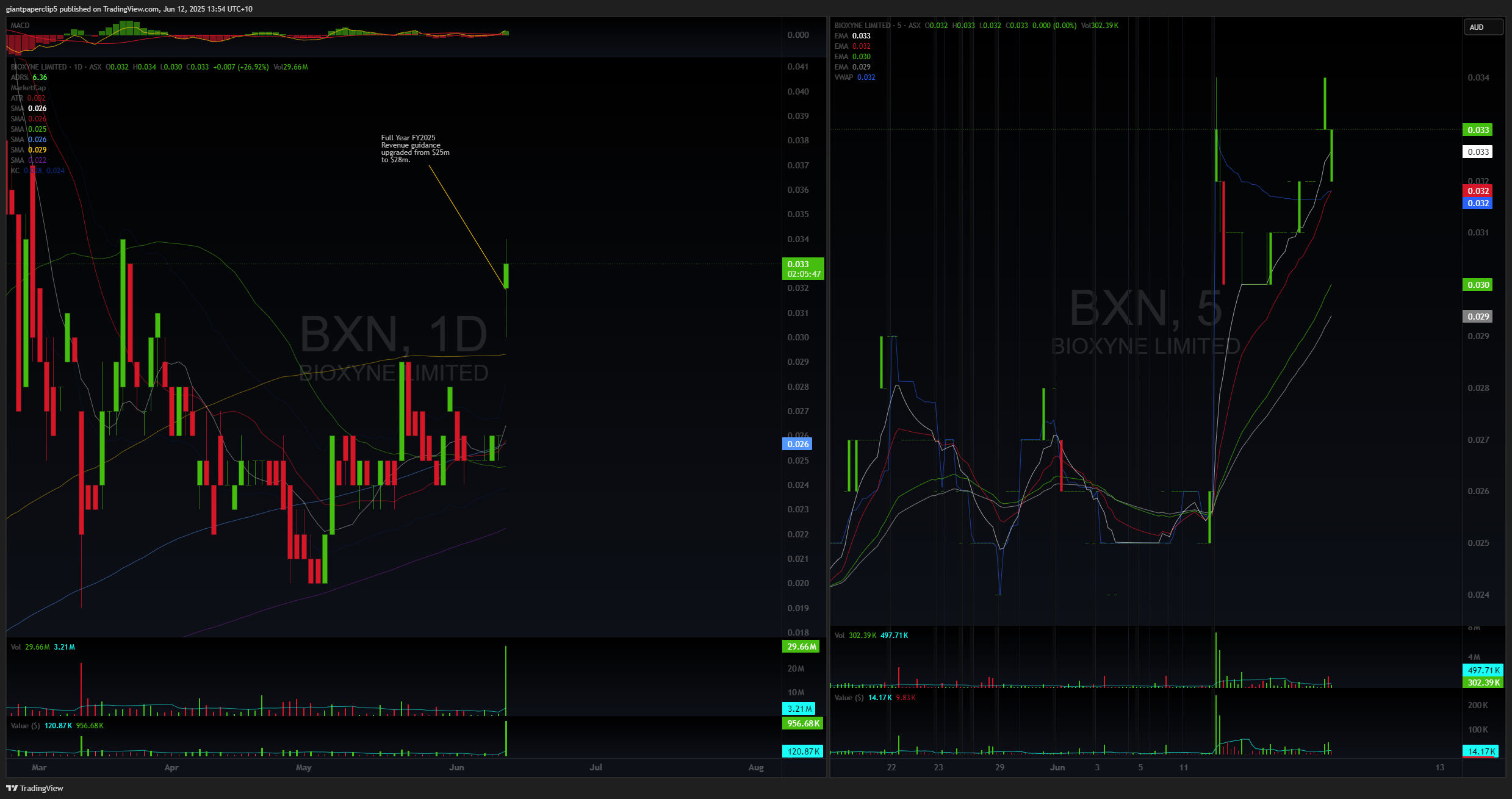Click the May label on time axis
The image size is (1512, 799).
(303, 767)
